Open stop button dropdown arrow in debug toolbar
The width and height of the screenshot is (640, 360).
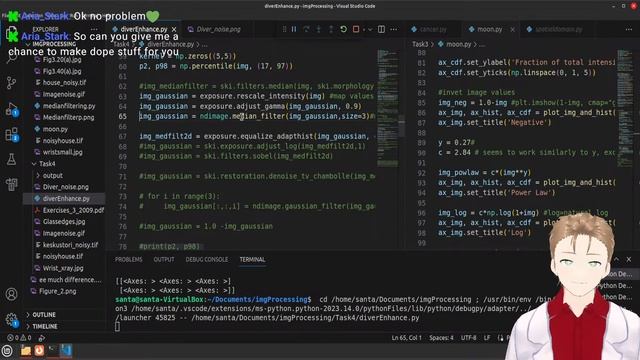point(370,29)
